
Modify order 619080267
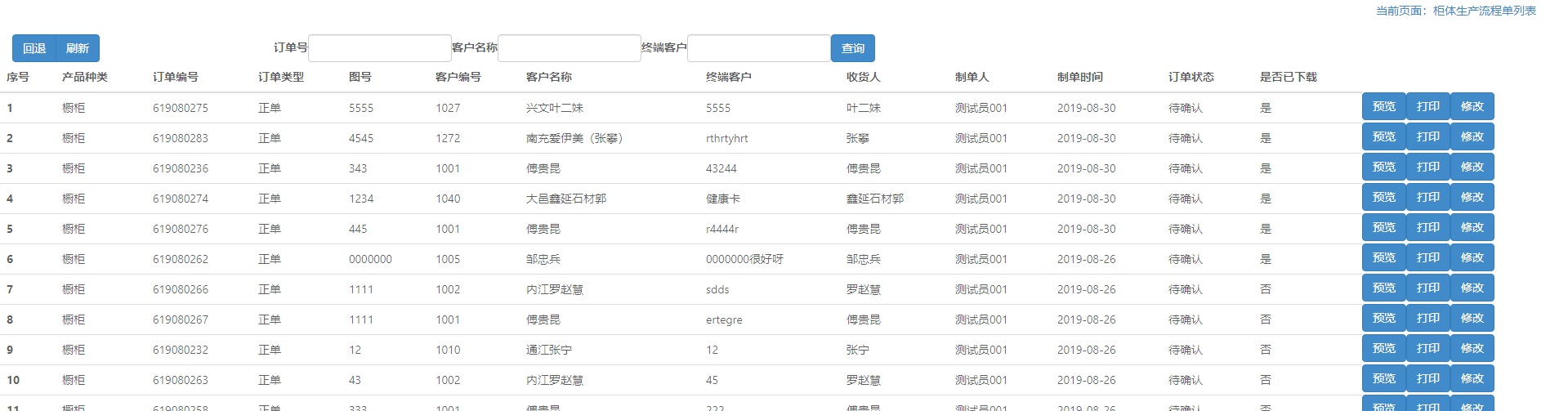tap(1472, 318)
